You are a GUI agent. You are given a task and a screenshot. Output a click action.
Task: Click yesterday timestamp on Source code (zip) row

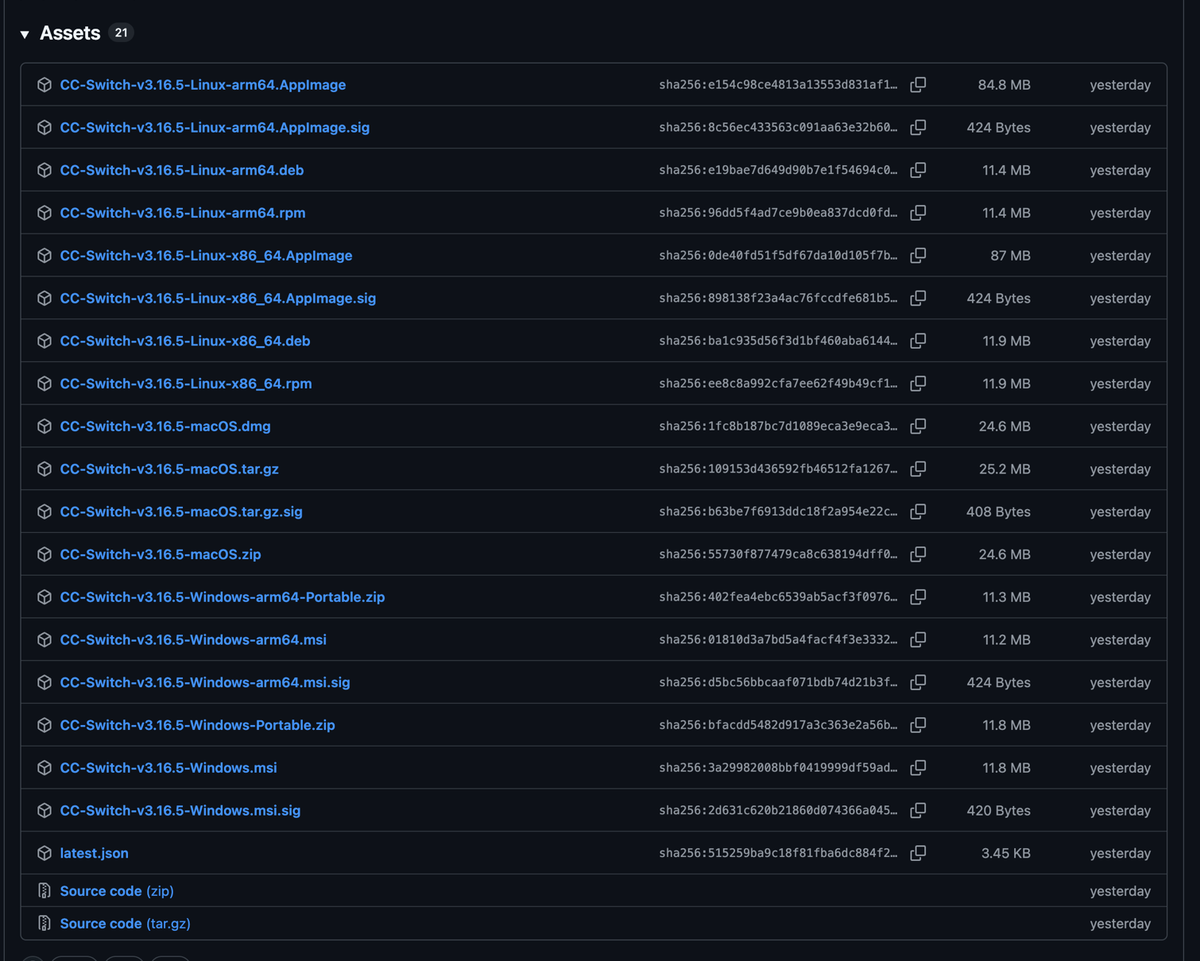1120,891
